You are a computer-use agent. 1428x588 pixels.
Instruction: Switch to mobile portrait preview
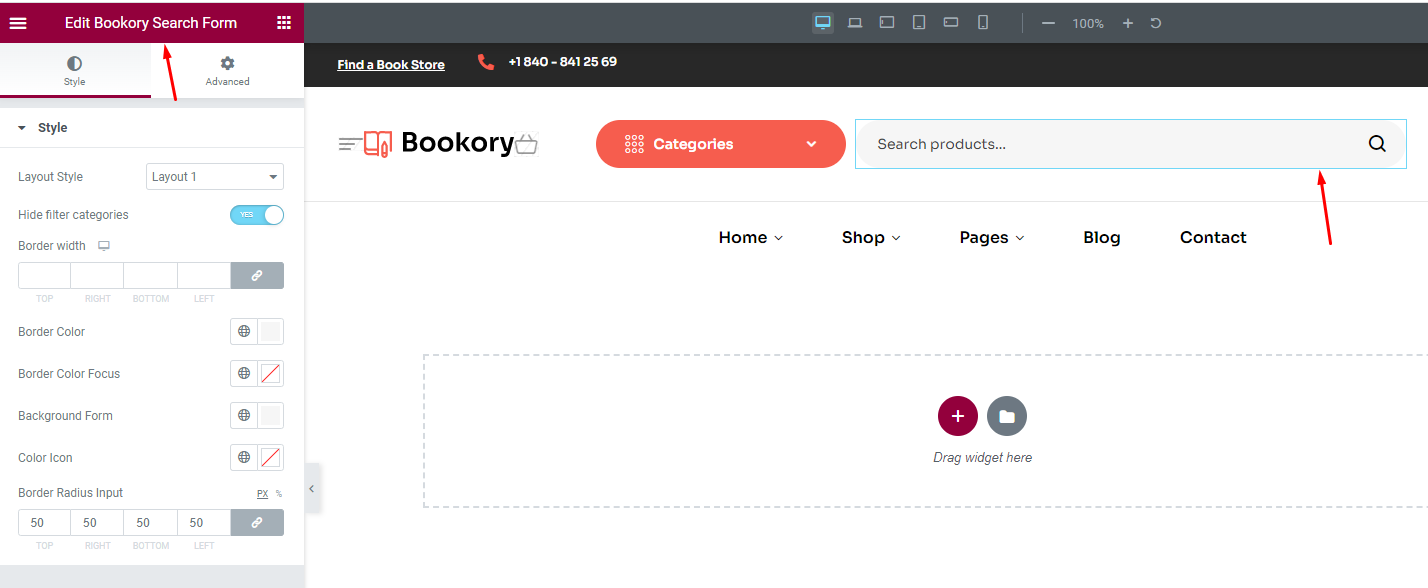pos(982,22)
